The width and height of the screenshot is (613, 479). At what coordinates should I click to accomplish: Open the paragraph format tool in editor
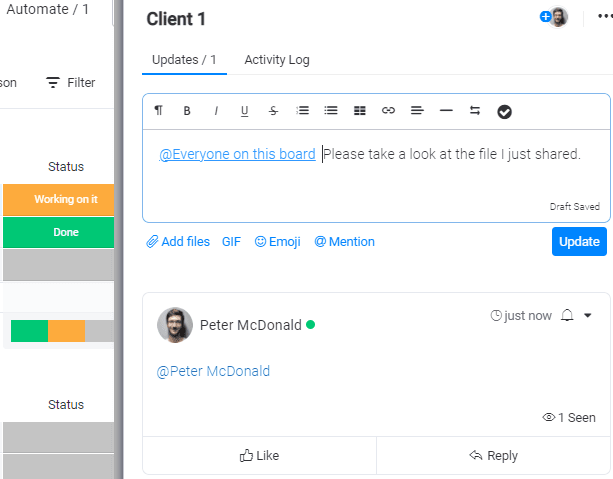pos(158,111)
